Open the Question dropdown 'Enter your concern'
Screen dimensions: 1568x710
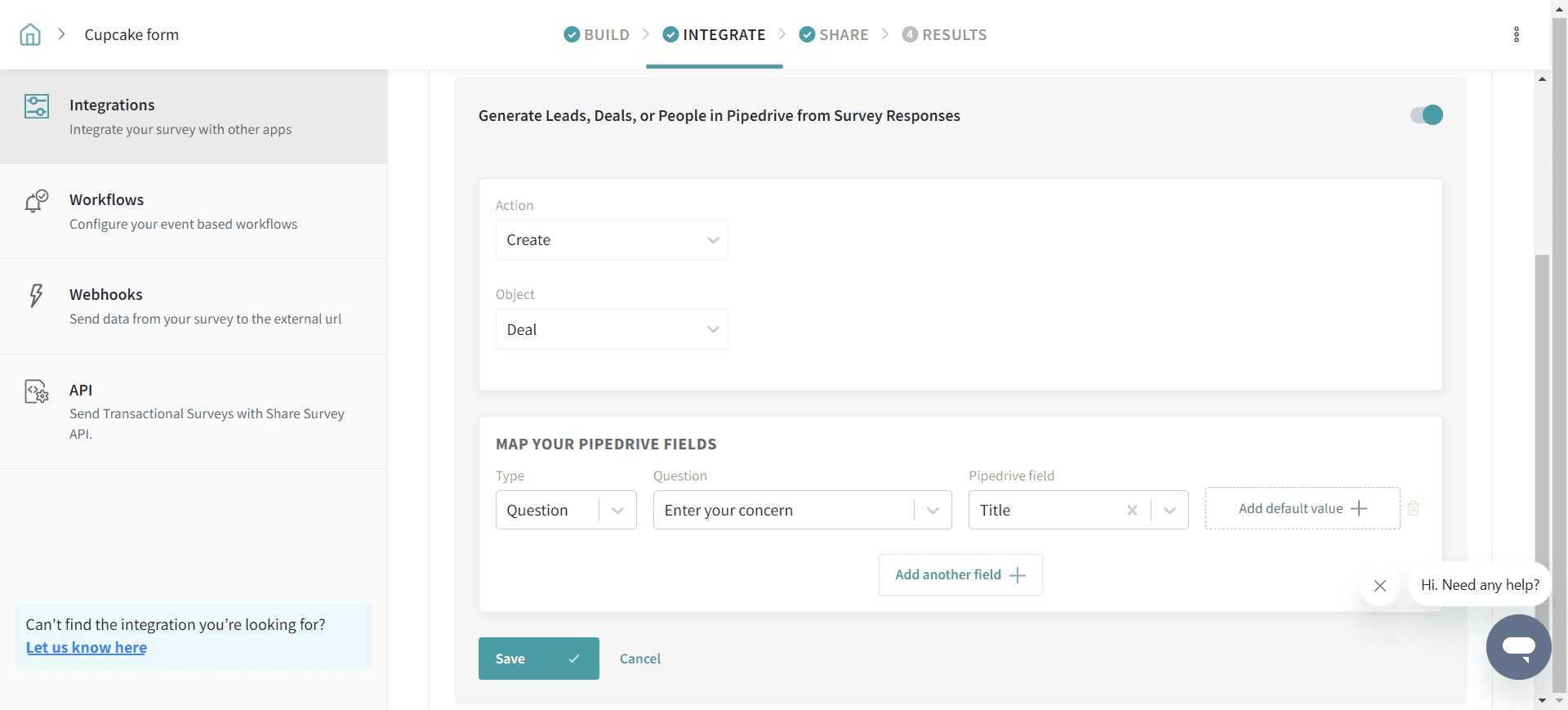click(802, 510)
